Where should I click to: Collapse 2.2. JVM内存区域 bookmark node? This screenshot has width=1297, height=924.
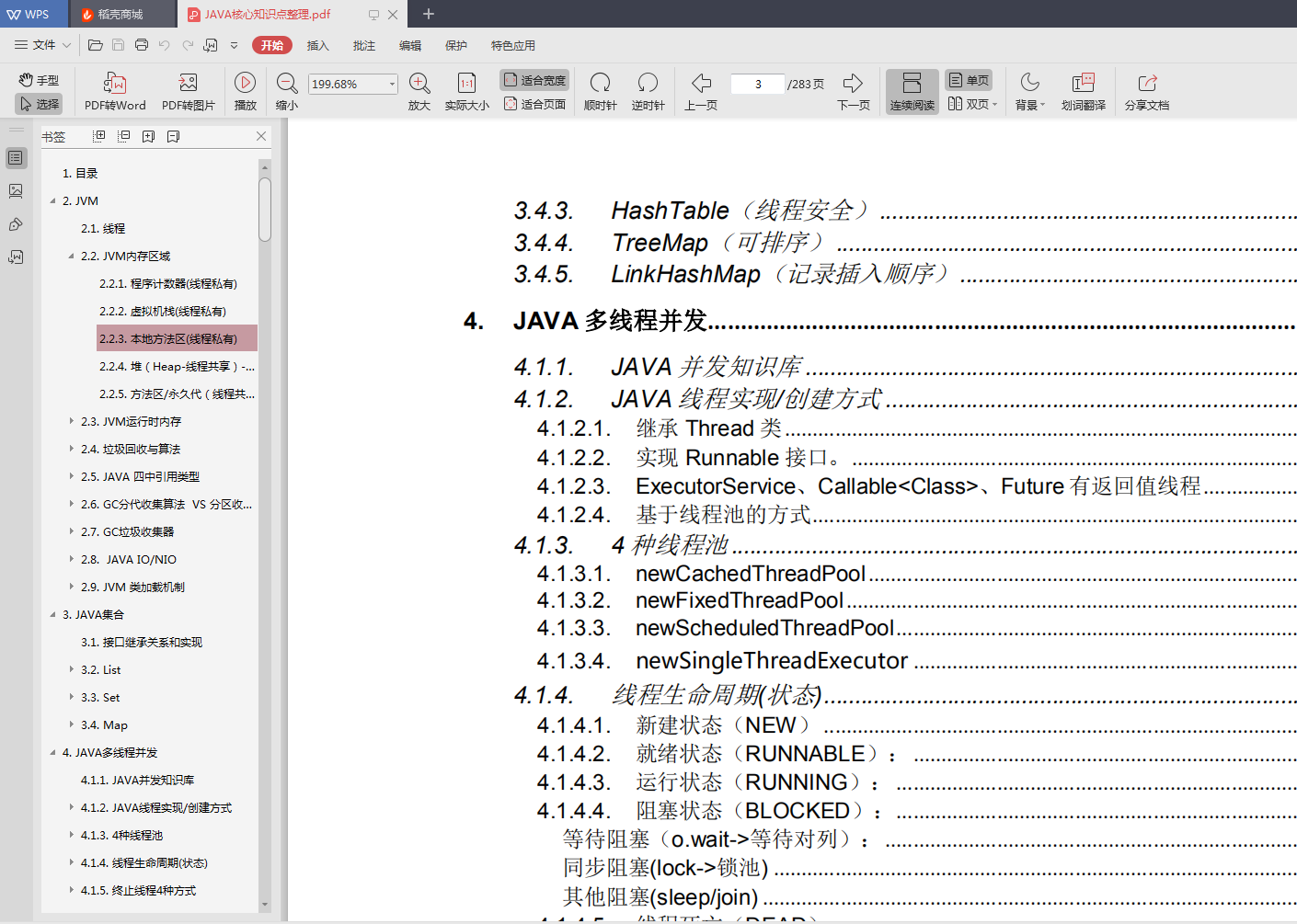tap(71, 256)
